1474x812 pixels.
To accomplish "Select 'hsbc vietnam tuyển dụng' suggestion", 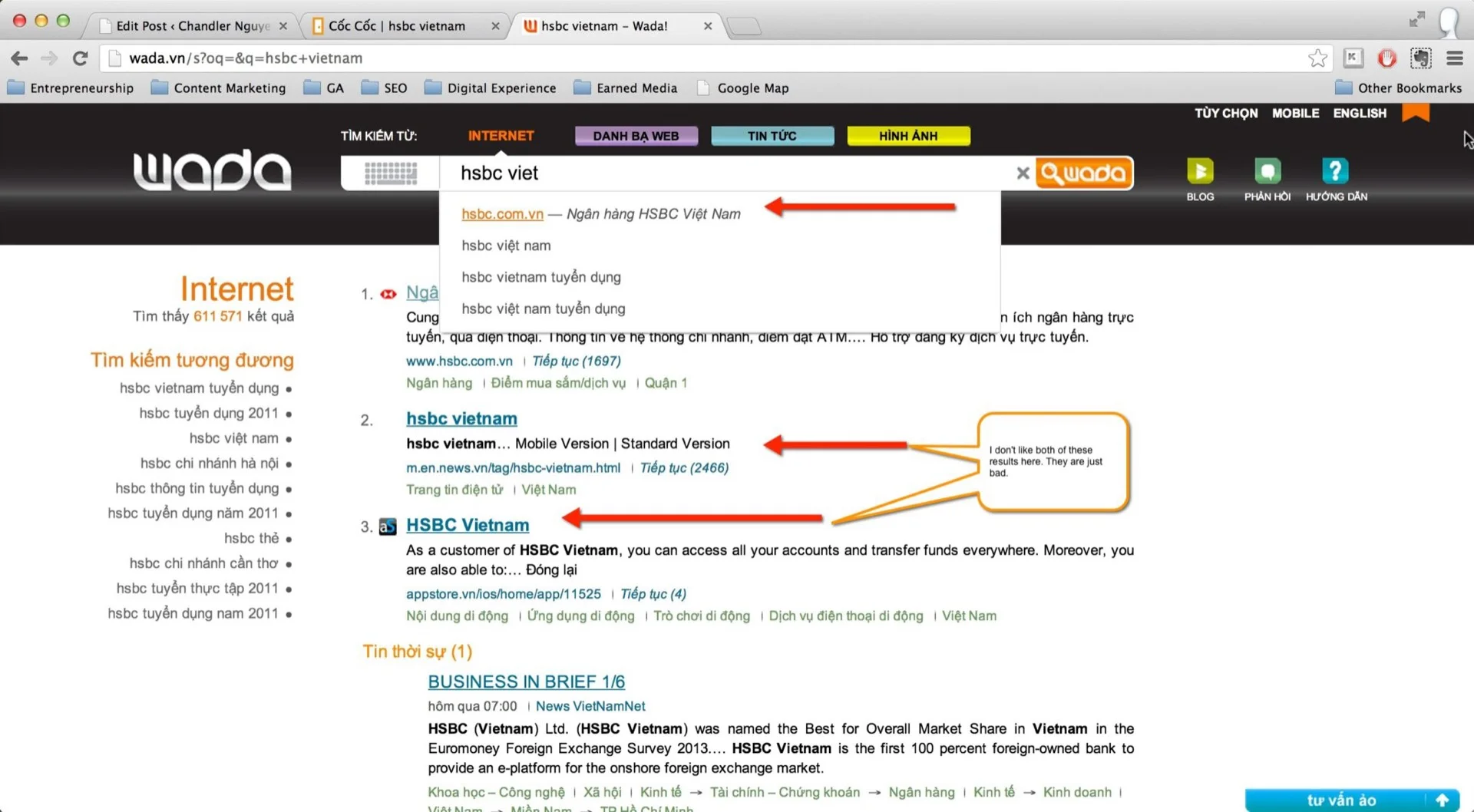I will tap(540, 277).
